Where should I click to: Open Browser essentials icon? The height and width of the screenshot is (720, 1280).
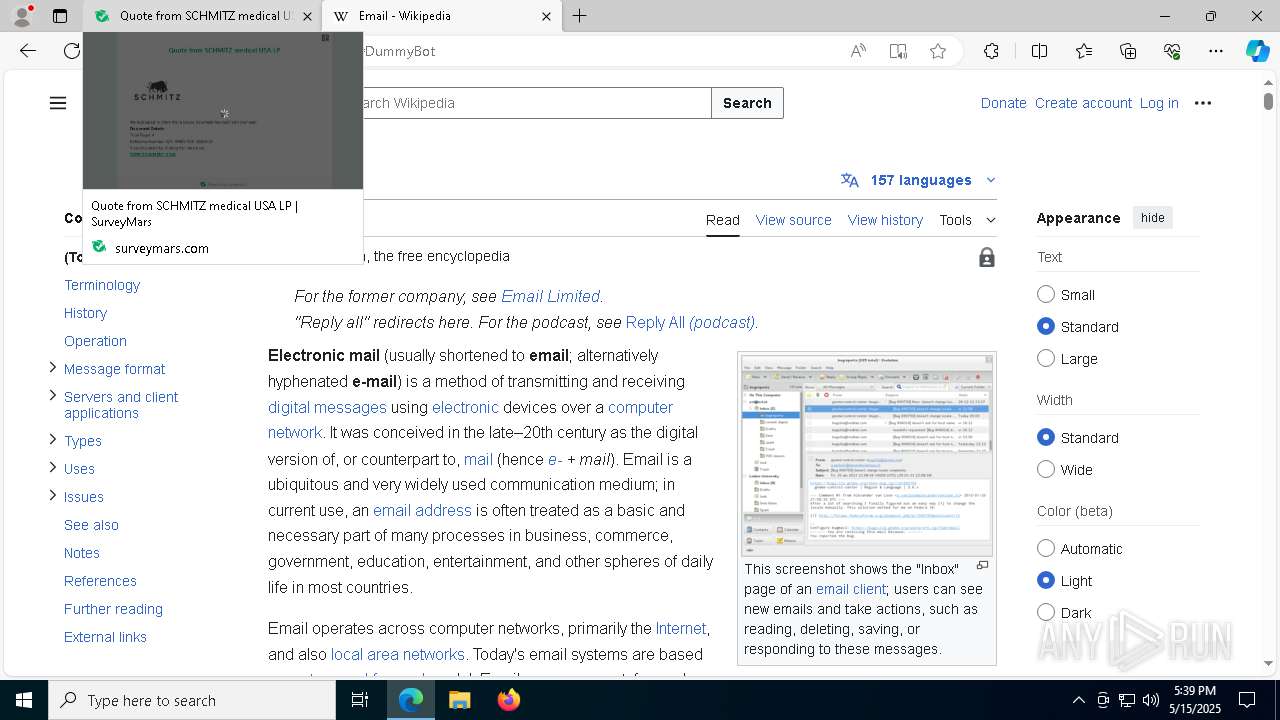pyautogui.click(x=1172, y=51)
